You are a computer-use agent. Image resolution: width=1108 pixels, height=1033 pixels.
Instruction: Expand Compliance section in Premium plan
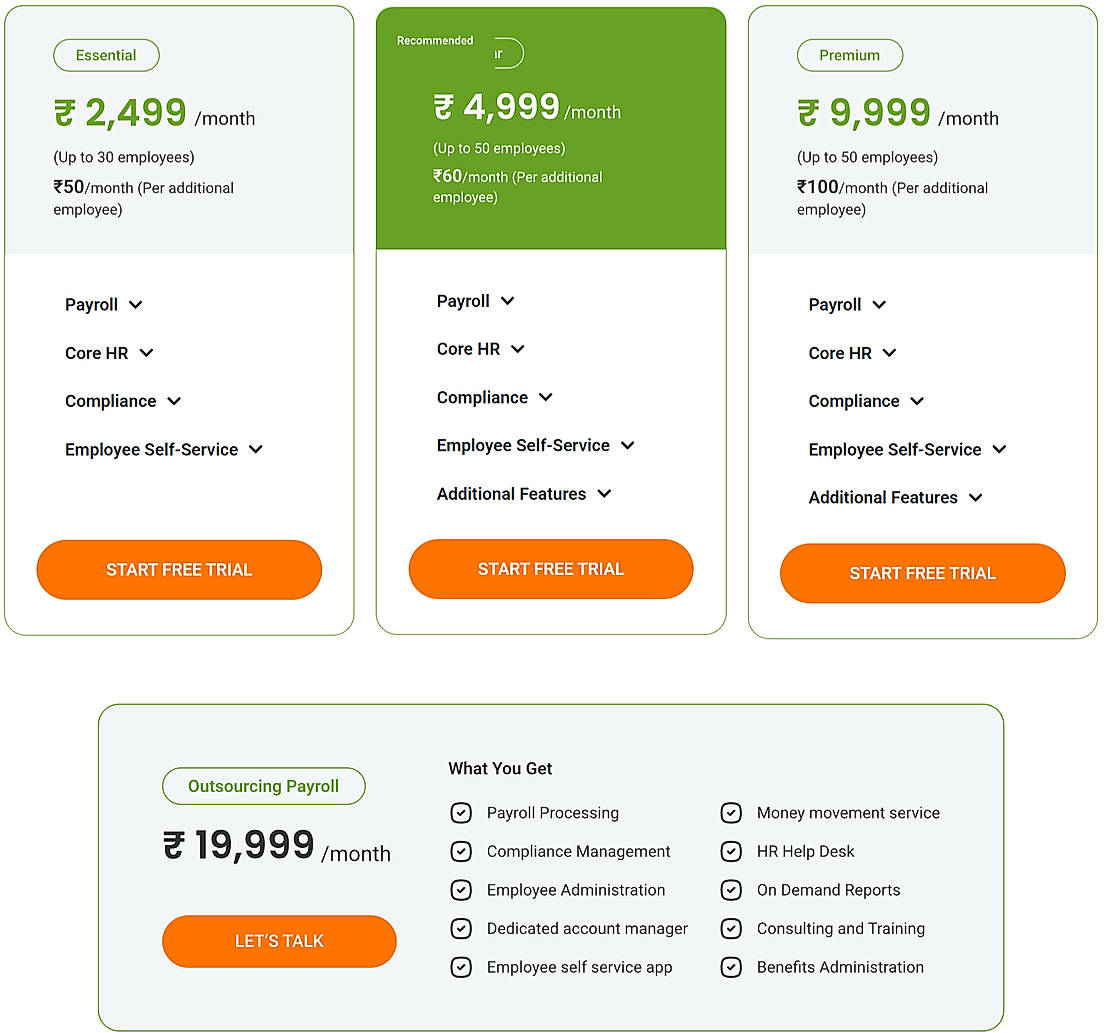(866, 401)
